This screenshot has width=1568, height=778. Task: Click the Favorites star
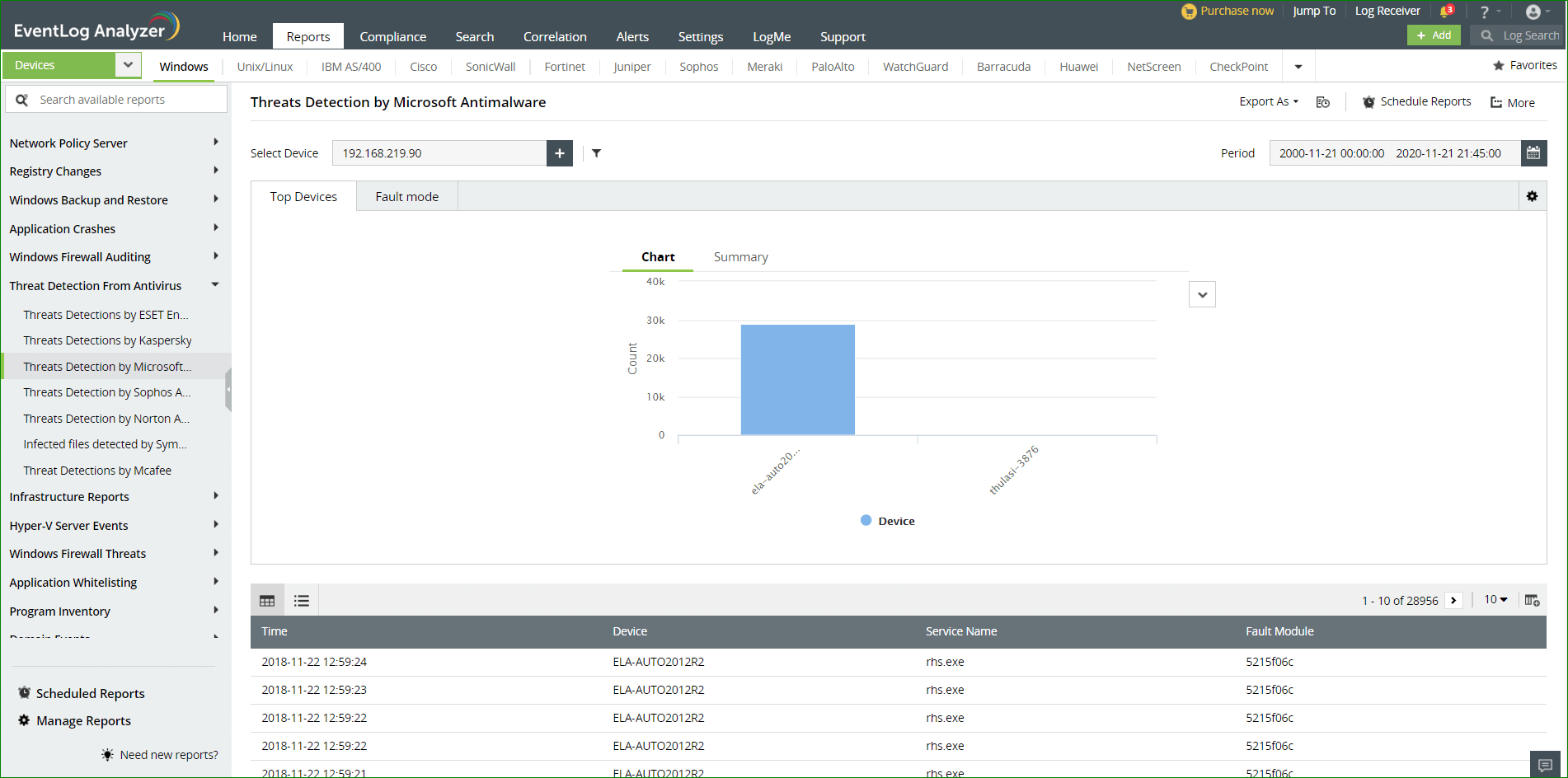[x=1499, y=65]
